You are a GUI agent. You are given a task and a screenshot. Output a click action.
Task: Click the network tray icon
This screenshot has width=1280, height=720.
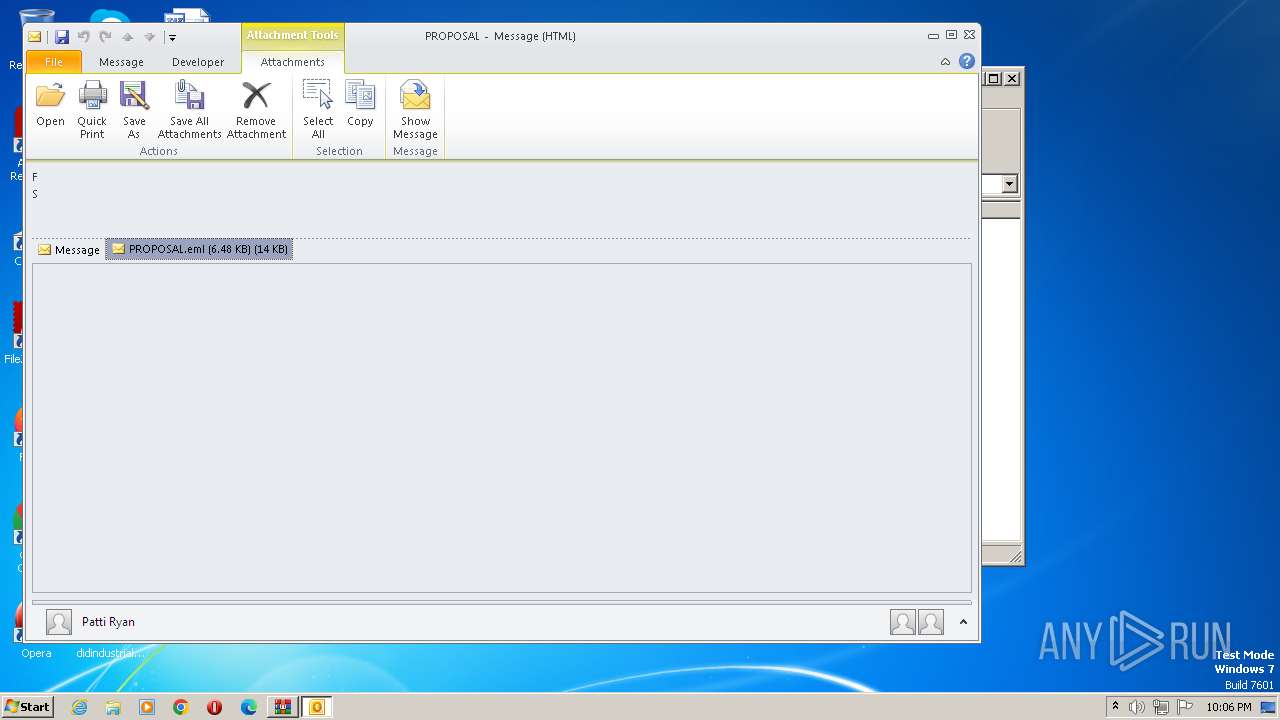1161,707
